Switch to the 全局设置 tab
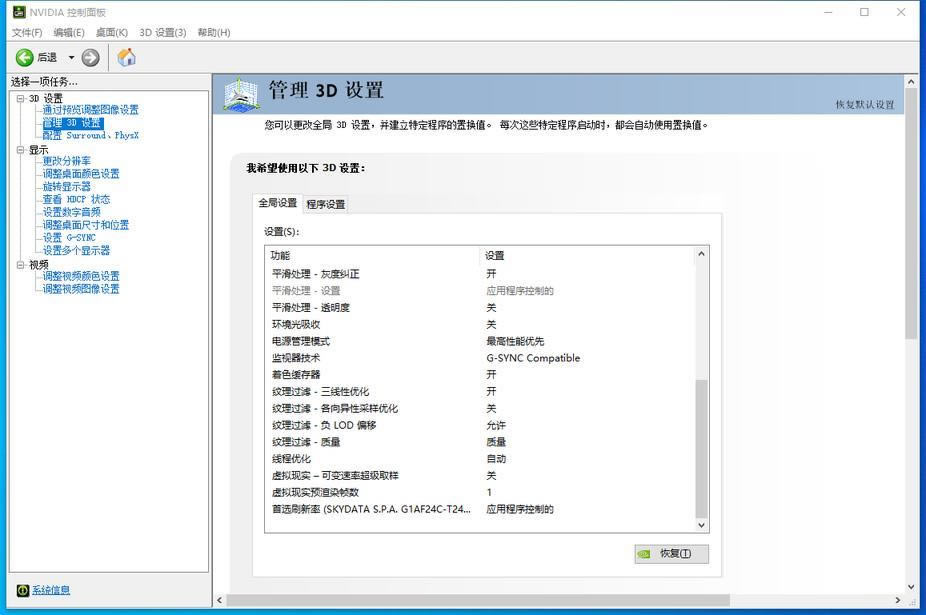Viewport: 926px width, 615px height. [278, 203]
